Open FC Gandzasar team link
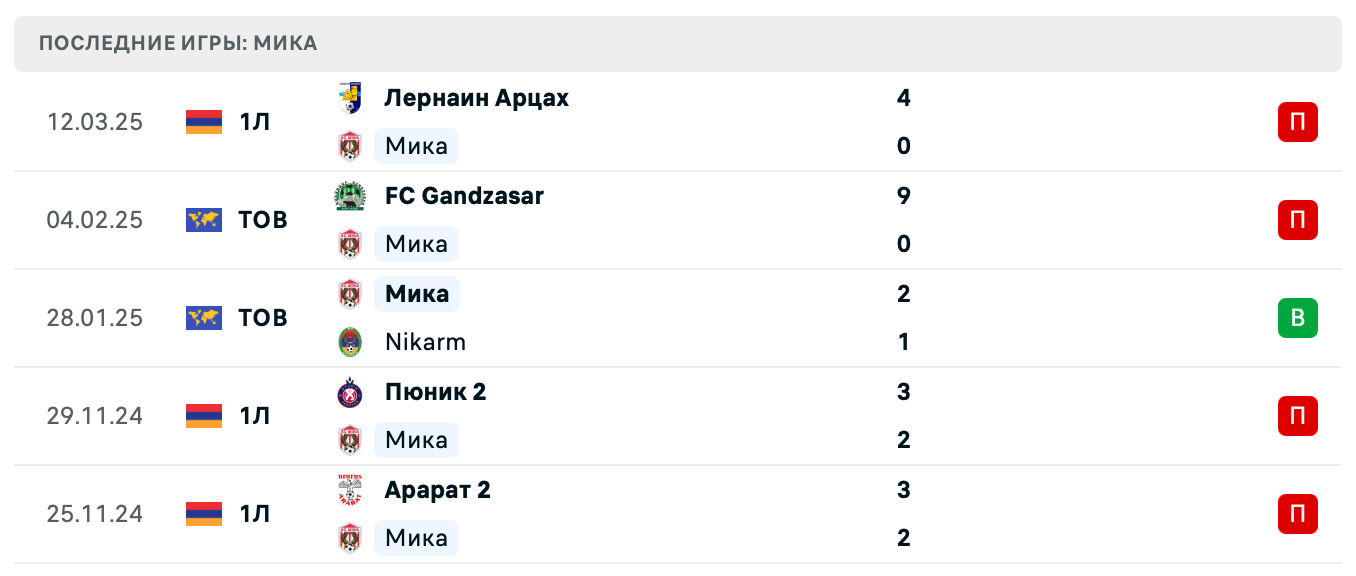Image resolution: width=1356 pixels, height=576 pixels. pyautogui.click(x=464, y=196)
